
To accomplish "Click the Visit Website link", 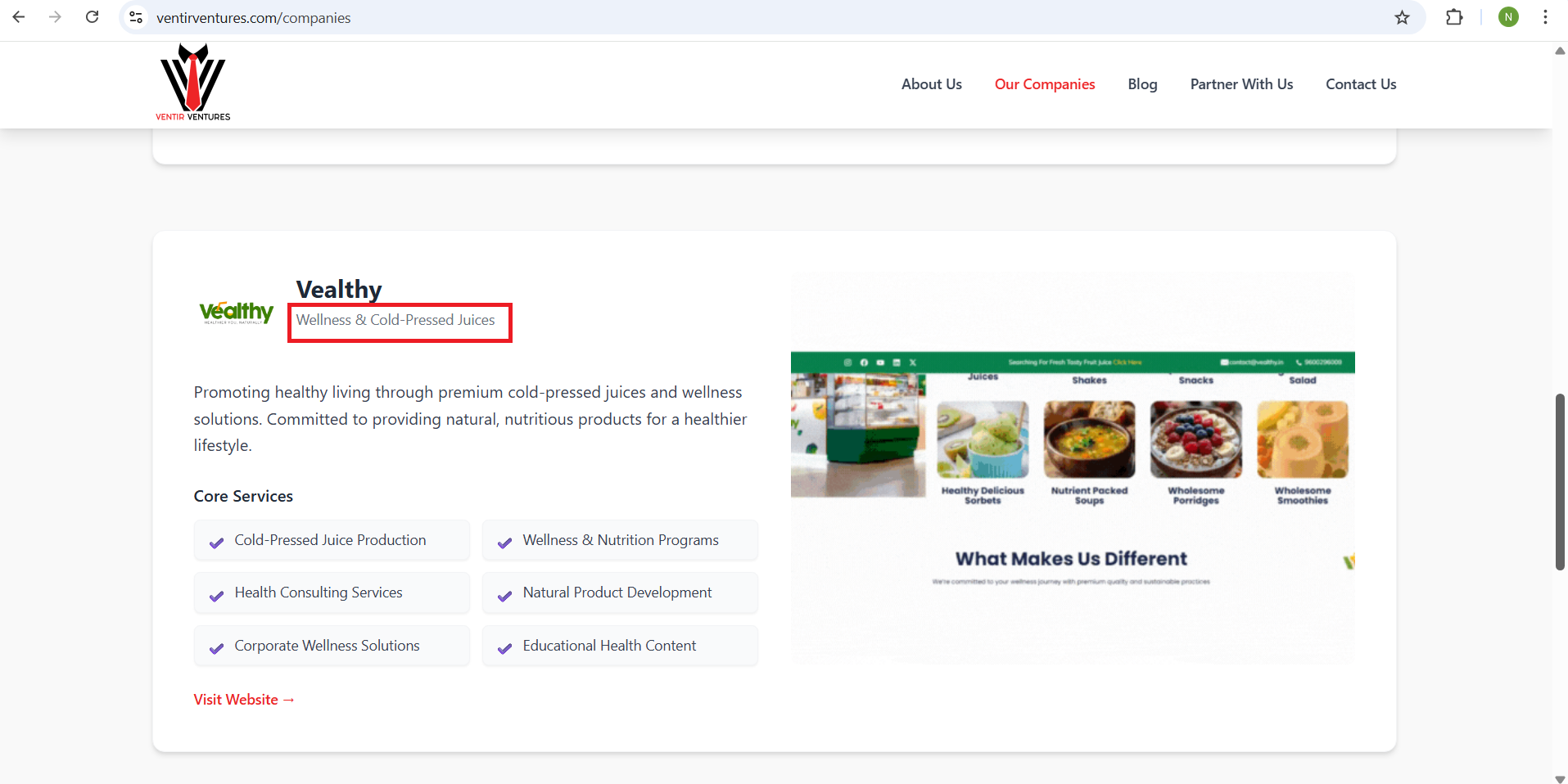I will (x=244, y=700).
